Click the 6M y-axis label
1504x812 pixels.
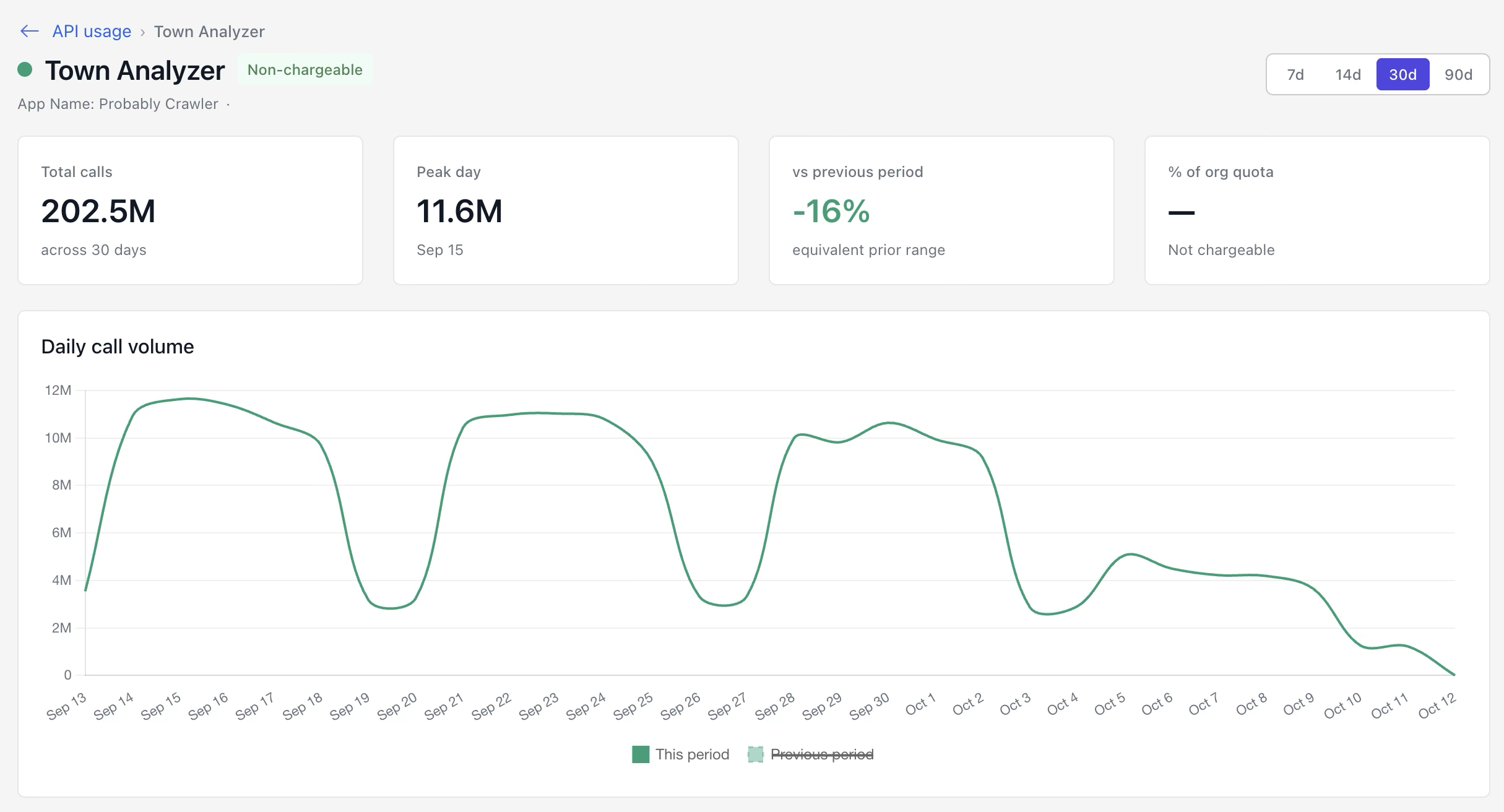61,533
